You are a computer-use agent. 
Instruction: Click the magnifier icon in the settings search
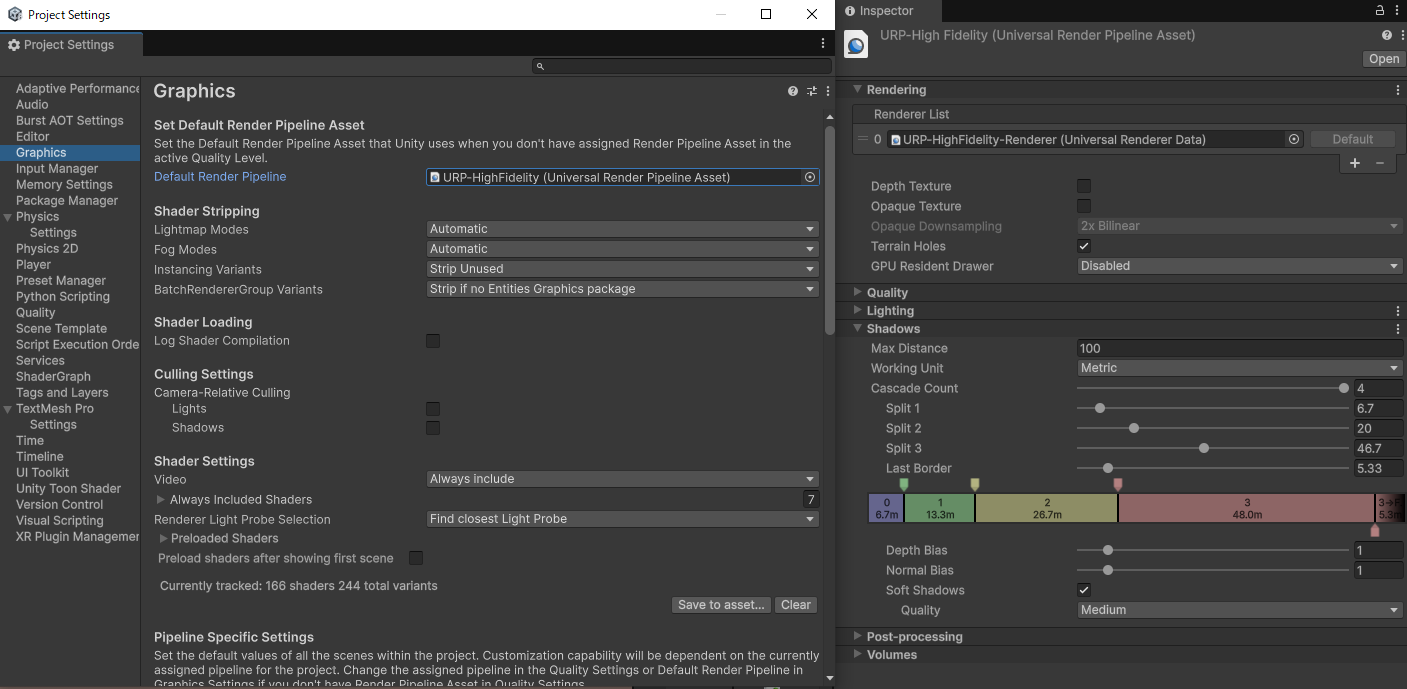[540, 66]
